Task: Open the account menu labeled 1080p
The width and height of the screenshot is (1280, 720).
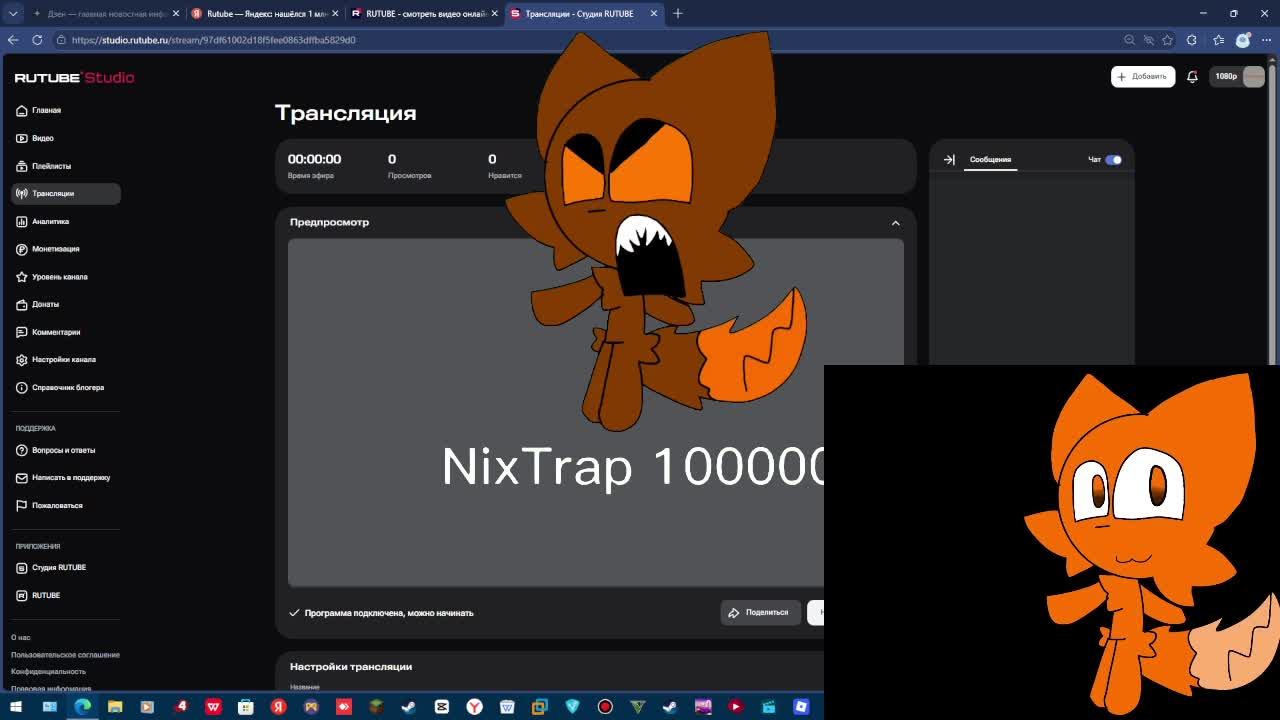Action: pyautogui.click(x=1238, y=77)
